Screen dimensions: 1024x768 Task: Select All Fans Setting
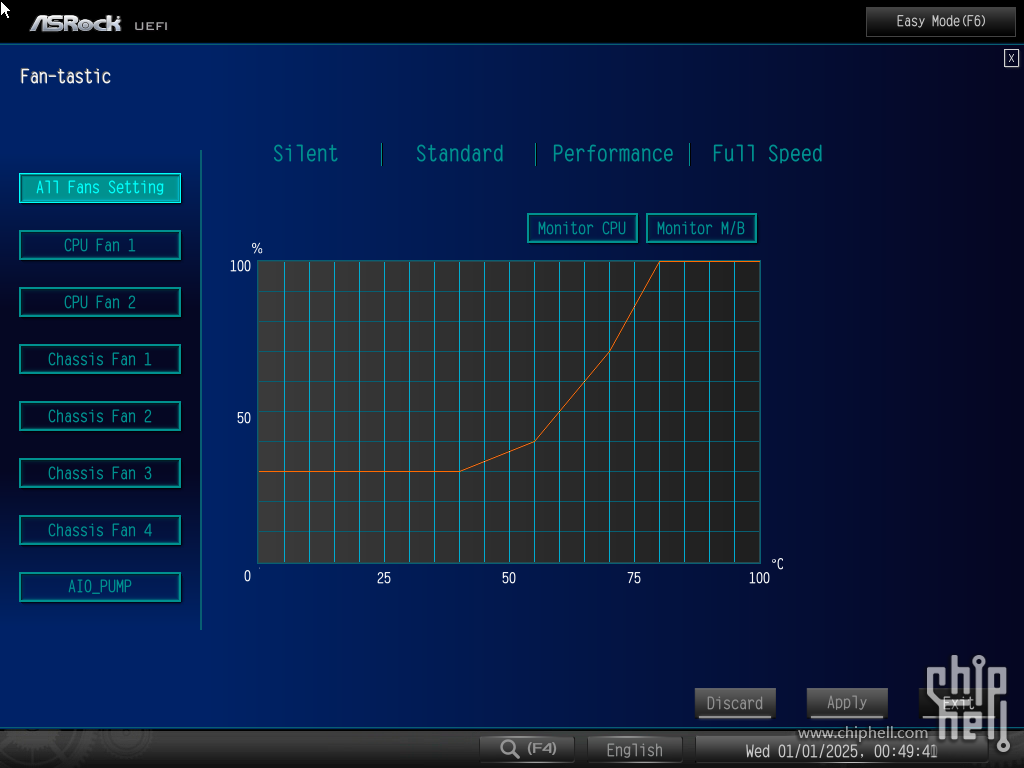(x=100, y=188)
